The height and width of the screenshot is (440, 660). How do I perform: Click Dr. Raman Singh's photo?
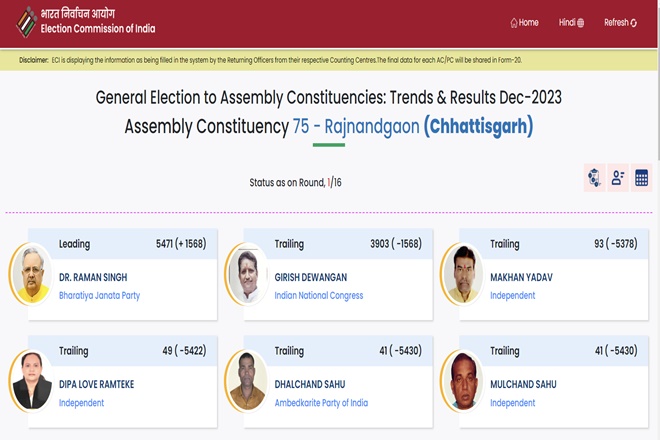tap(31, 274)
